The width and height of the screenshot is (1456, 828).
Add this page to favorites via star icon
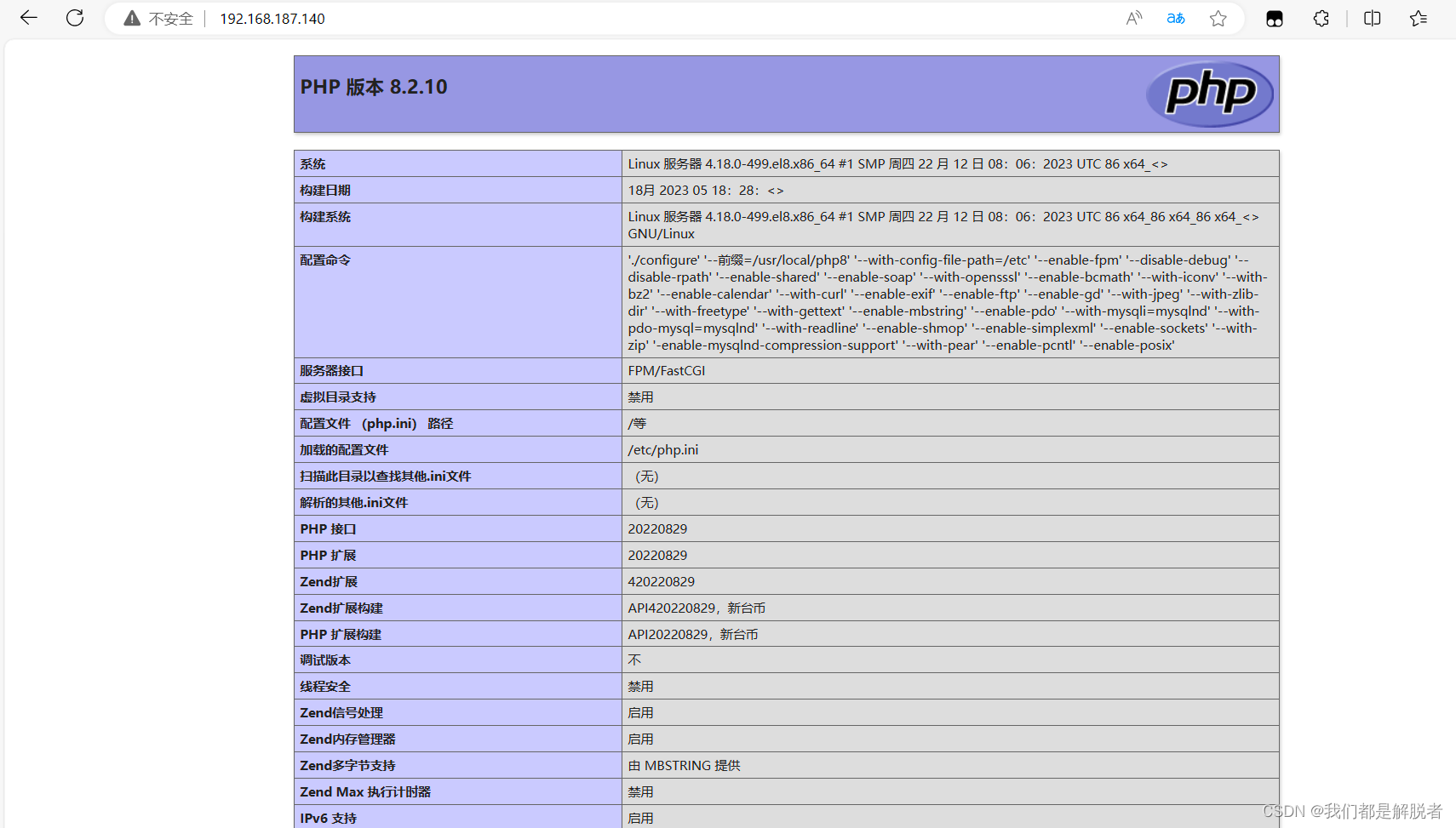[x=1218, y=18]
